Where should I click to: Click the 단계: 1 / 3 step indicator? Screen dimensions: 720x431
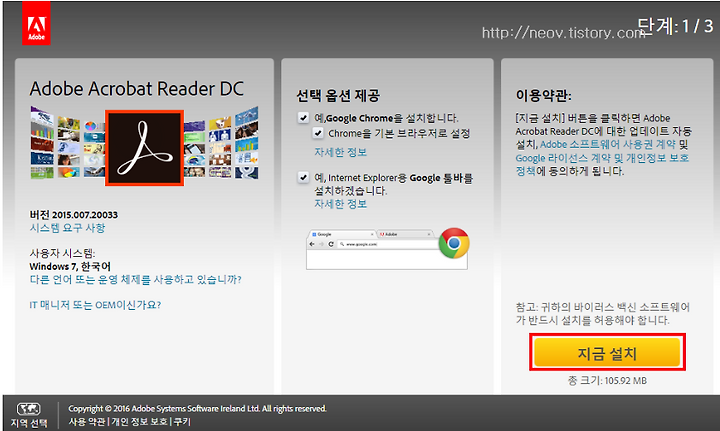(x=675, y=26)
